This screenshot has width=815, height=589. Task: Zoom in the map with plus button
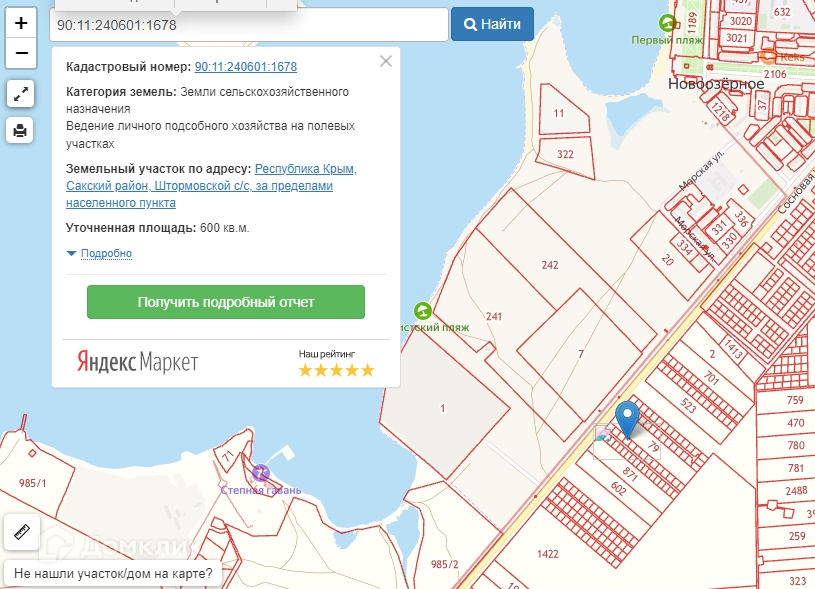tap(21, 23)
